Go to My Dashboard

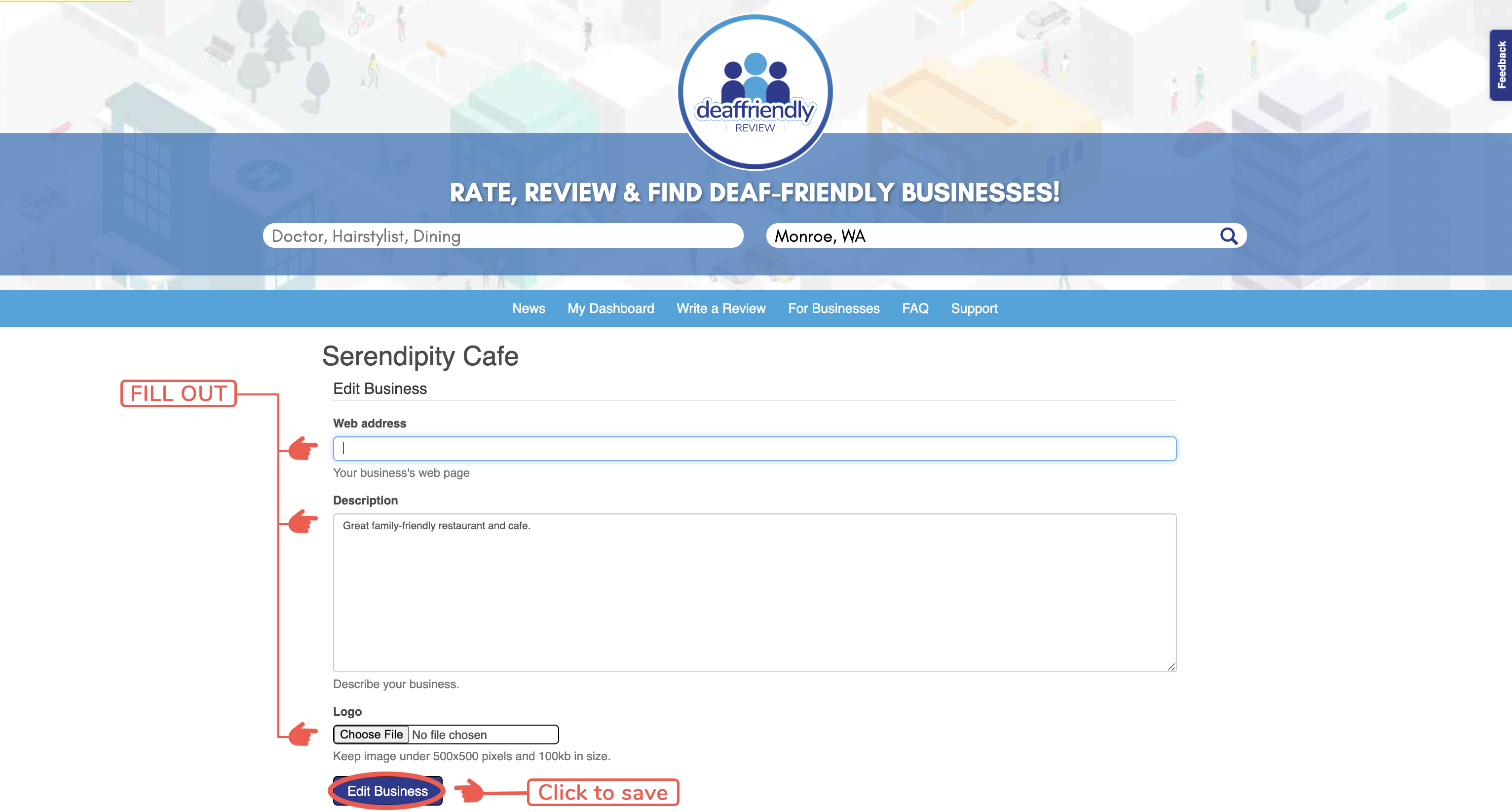pos(610,308)
